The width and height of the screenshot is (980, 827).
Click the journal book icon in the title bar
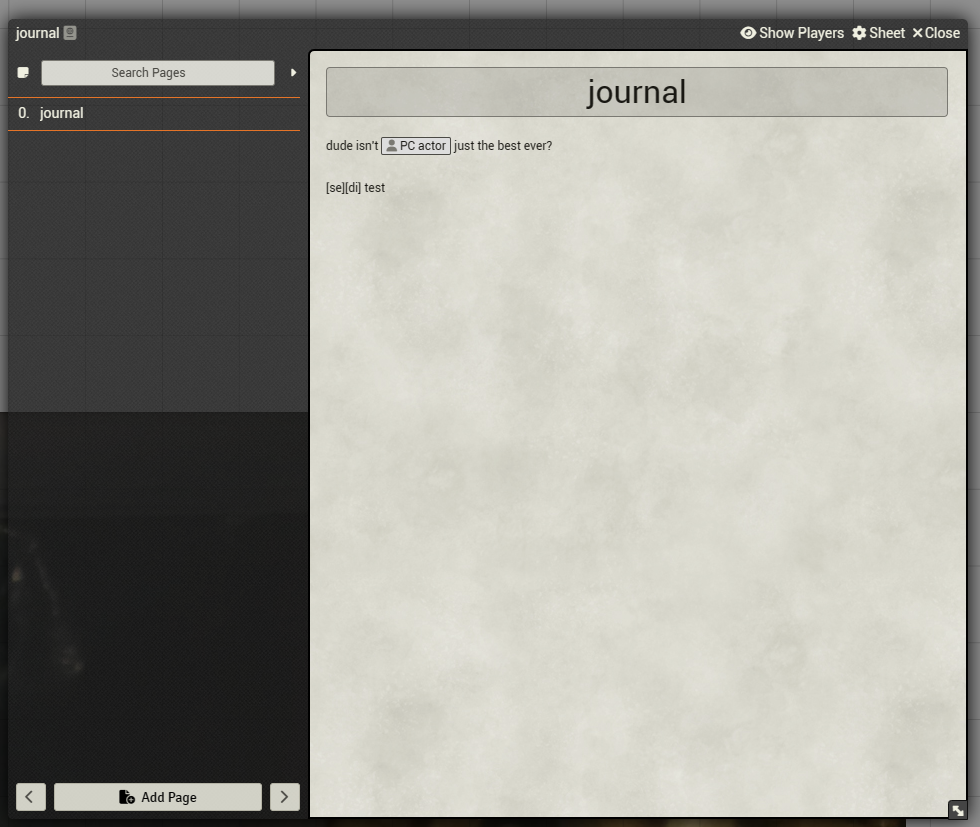click(x=68, y=33)
